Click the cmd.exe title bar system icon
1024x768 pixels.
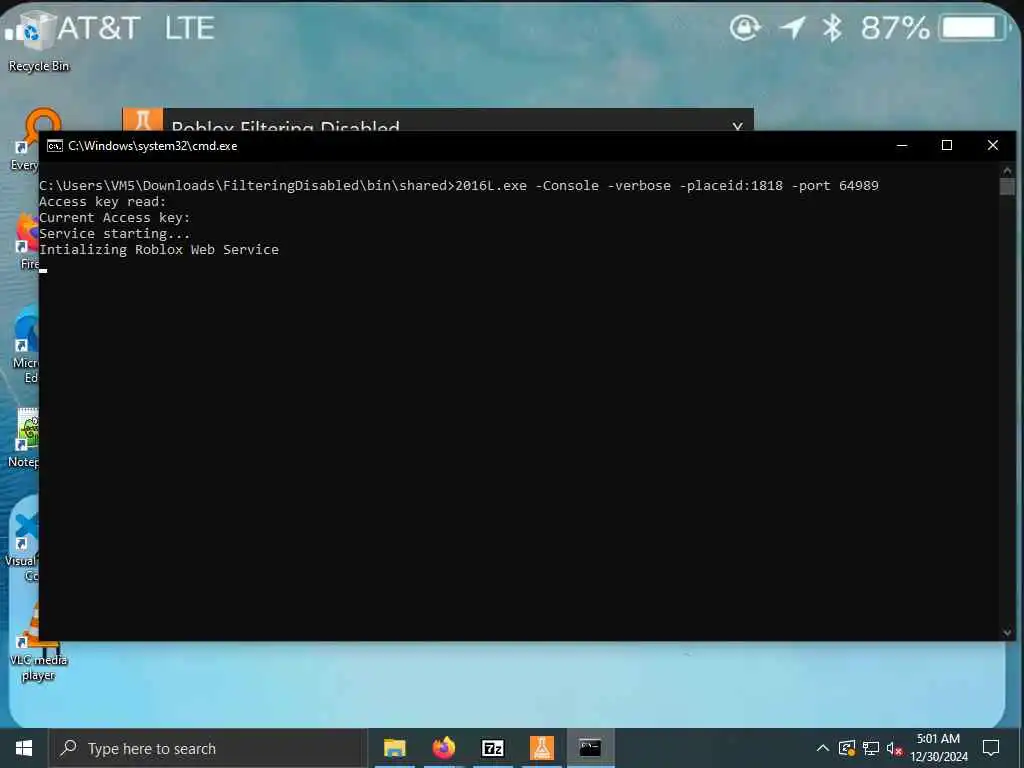coord(55,146)
